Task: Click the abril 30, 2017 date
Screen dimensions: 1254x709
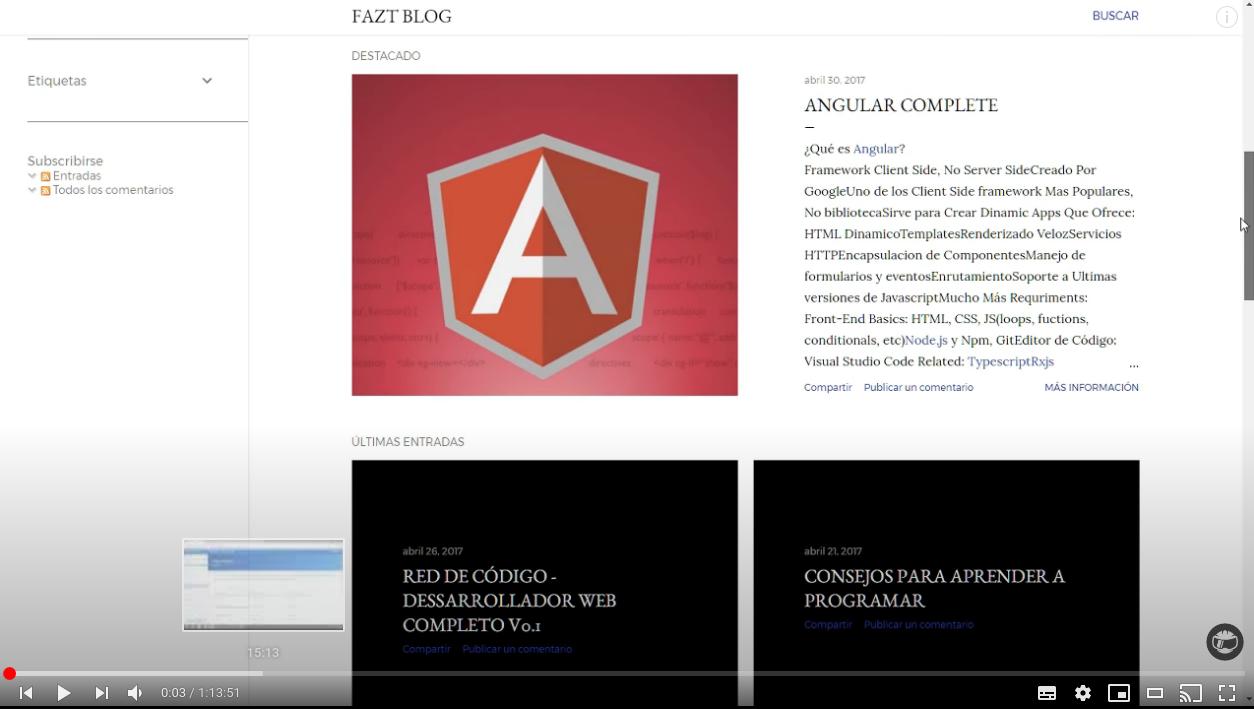Action: coord(834,80)
